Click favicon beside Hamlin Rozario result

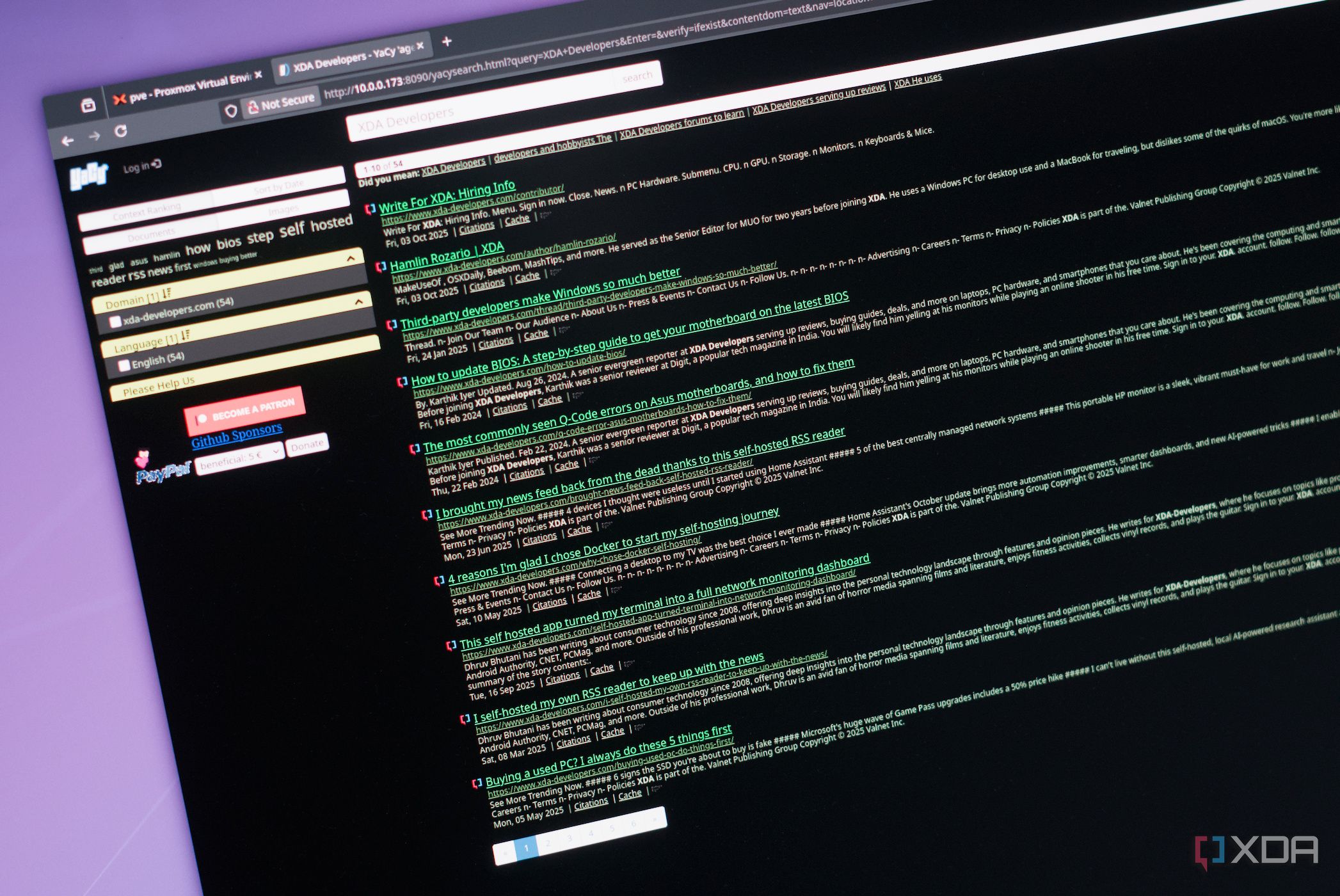click(381, 266)
